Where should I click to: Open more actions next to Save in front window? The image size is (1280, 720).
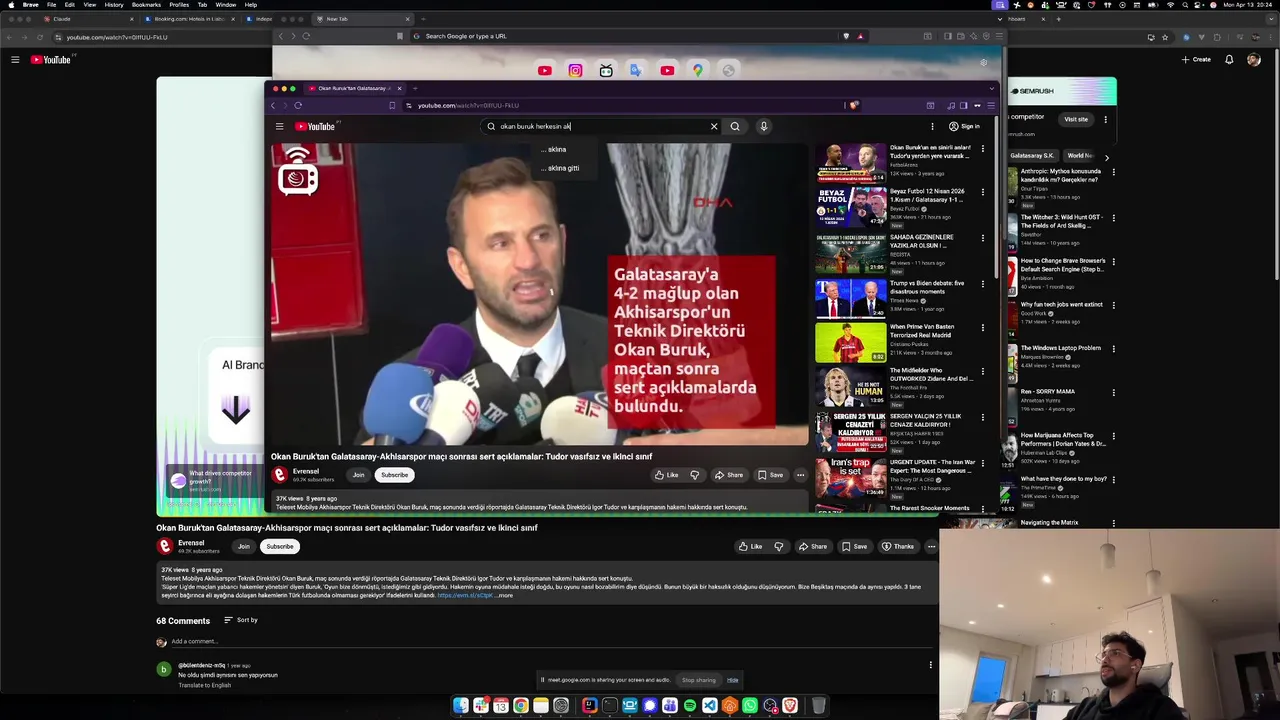coord(800,475)
